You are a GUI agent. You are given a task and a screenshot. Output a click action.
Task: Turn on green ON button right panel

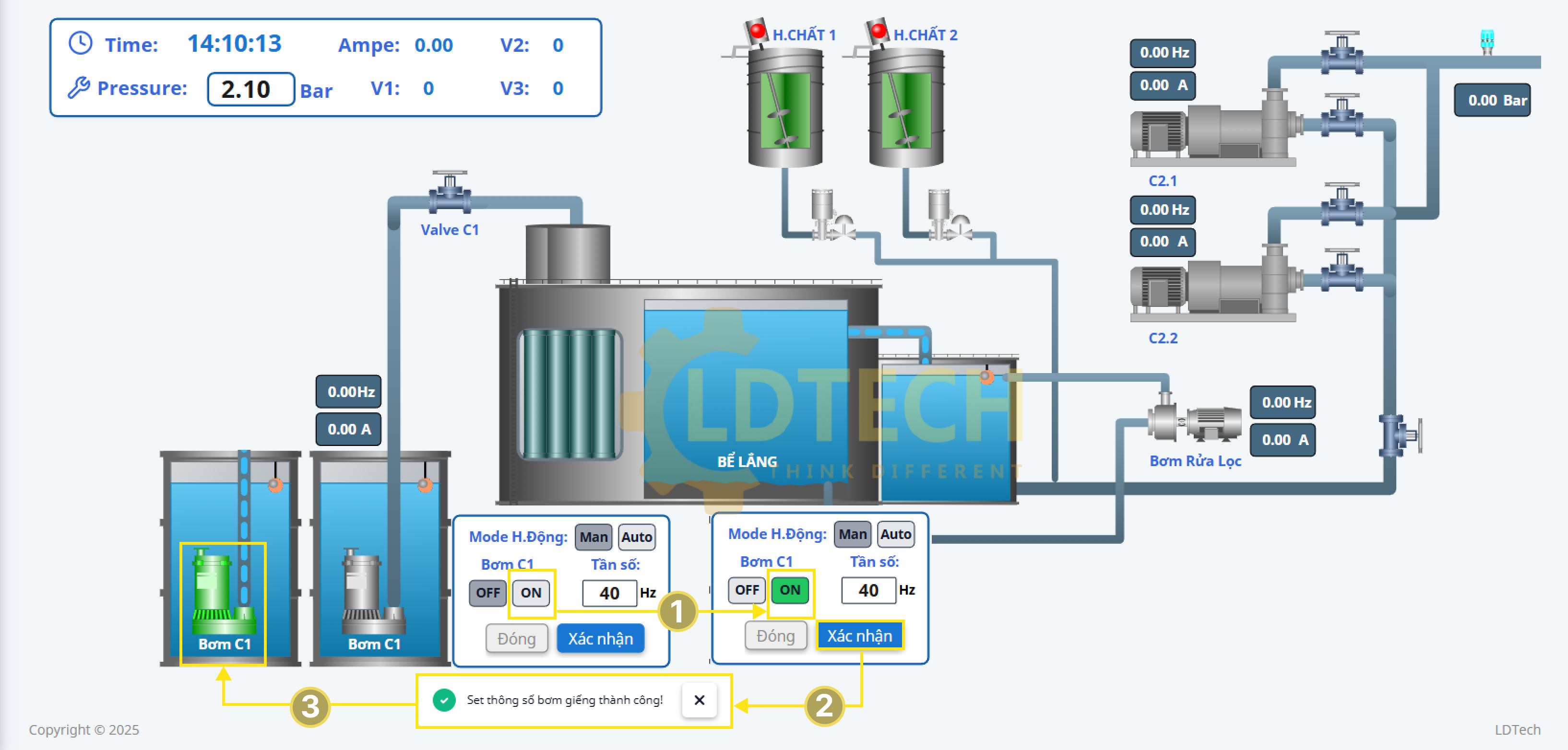tap(789, 589)
